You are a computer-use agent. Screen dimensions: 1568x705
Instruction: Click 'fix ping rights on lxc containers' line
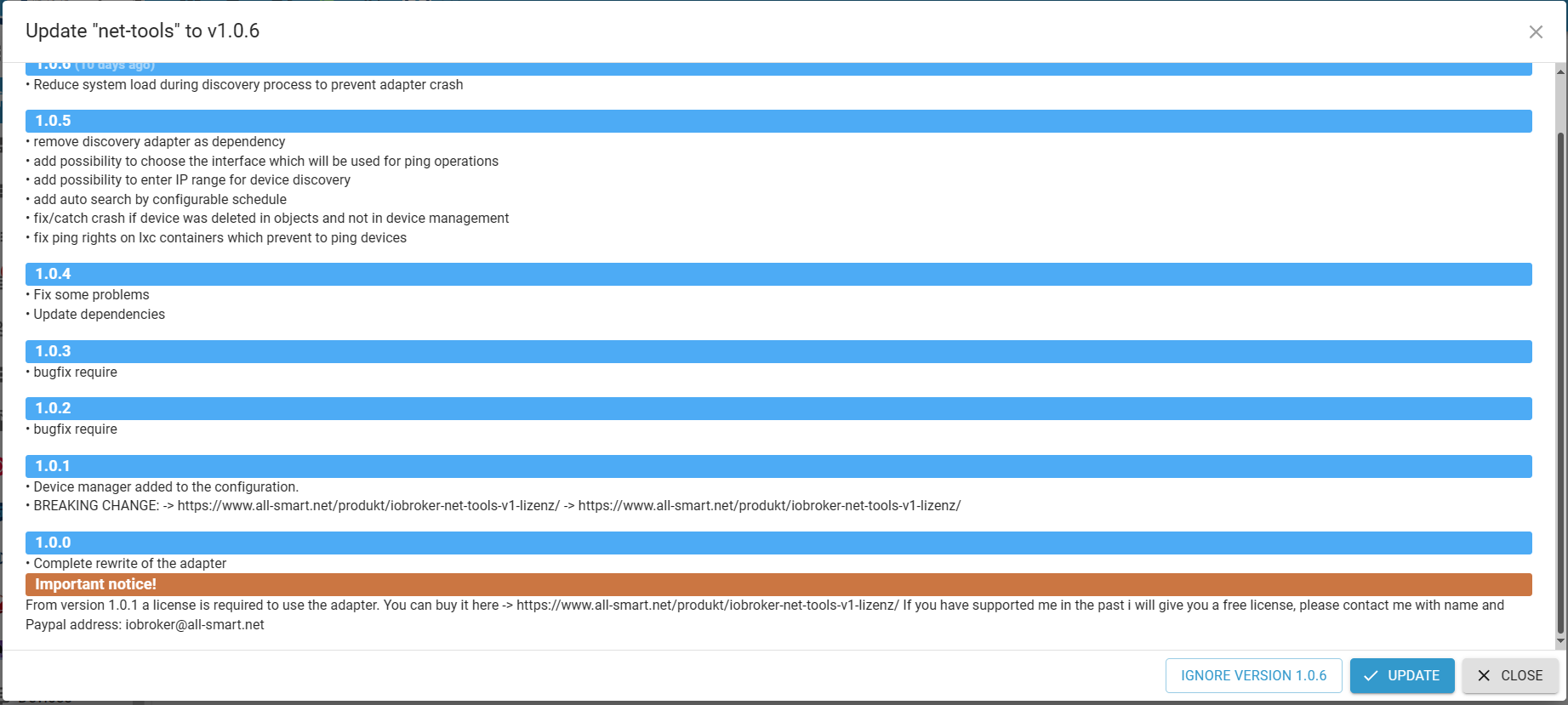point(216,238)
